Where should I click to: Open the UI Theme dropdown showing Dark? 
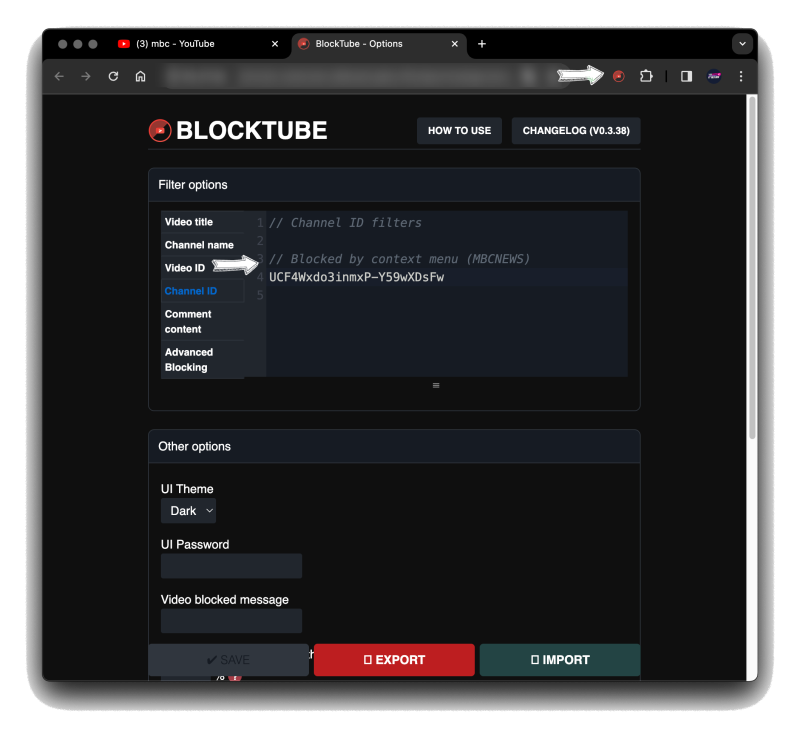(188, 510)
